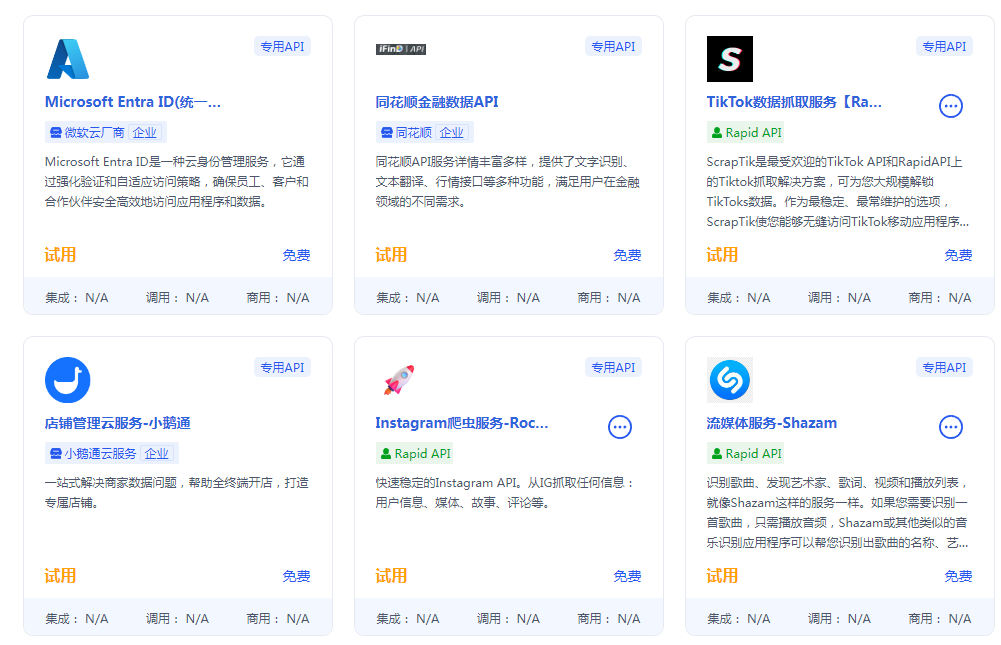The image size is (1001, 645).
Task: Open the ellipsis menu on TikTok数据抓取服务 card
Action: pyautogui.click(x=950, y=106)
